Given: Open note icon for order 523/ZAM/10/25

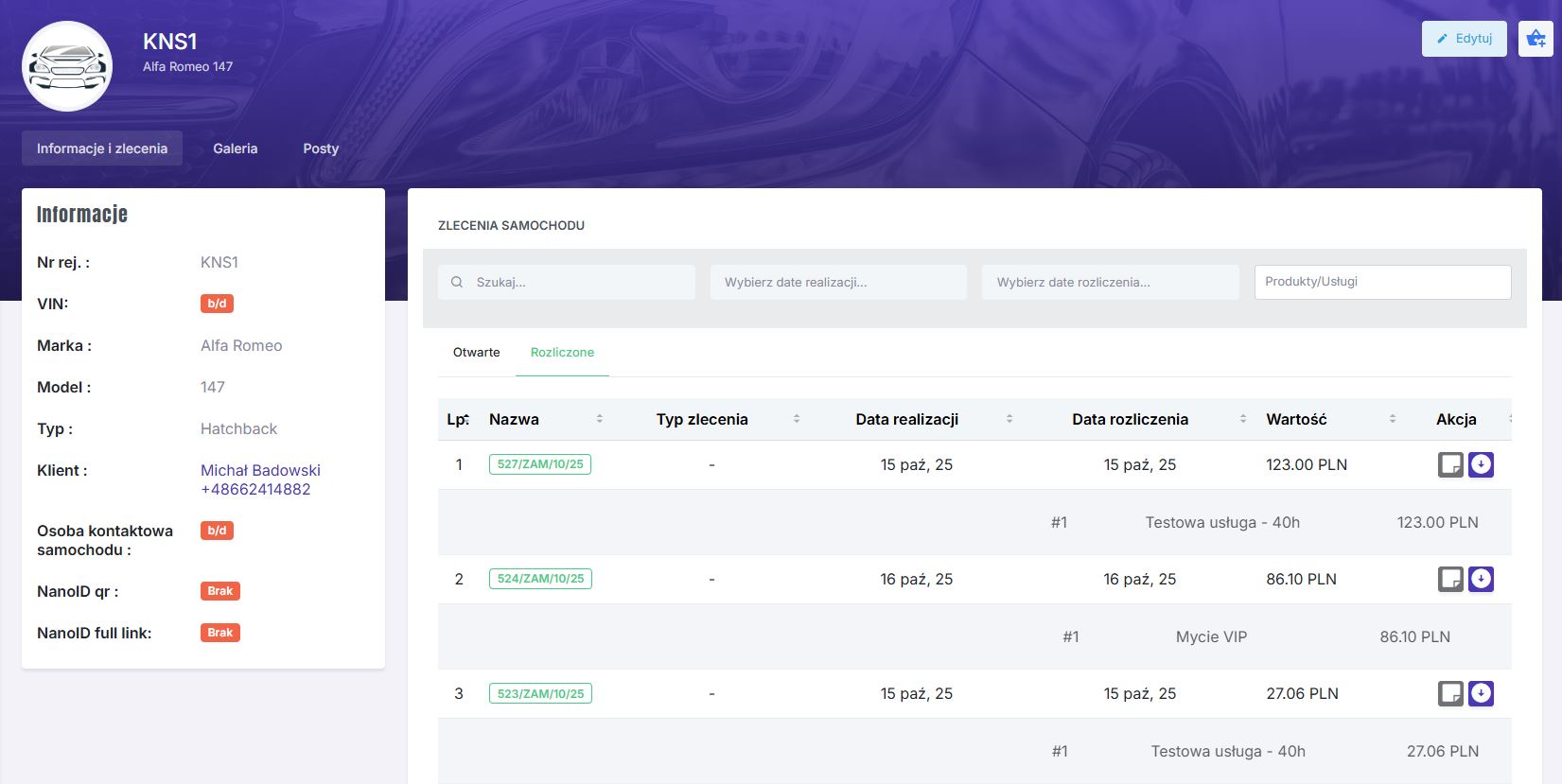Looking at the screenshot, I should click(x=1450, y=693).
